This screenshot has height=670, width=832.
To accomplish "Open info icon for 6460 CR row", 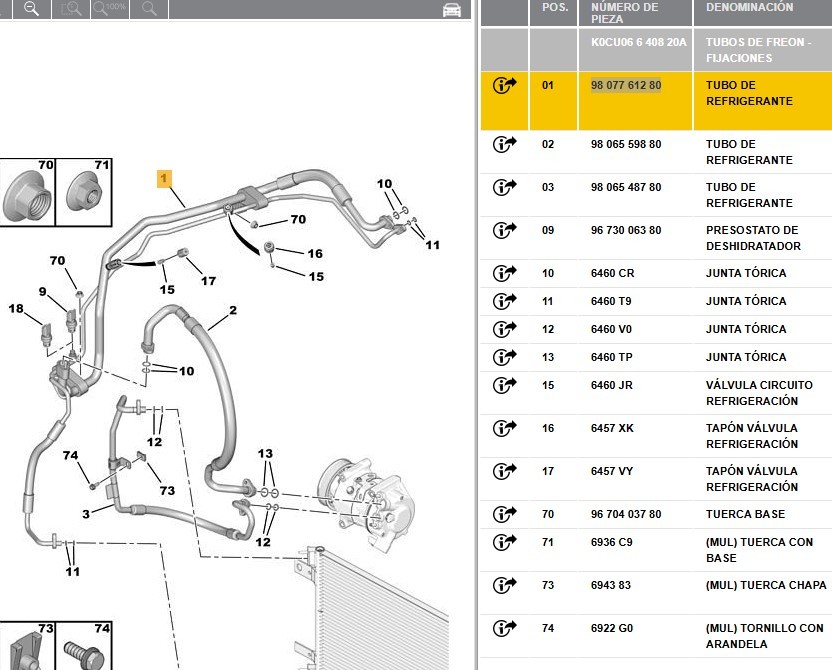I will coord(505,273).
